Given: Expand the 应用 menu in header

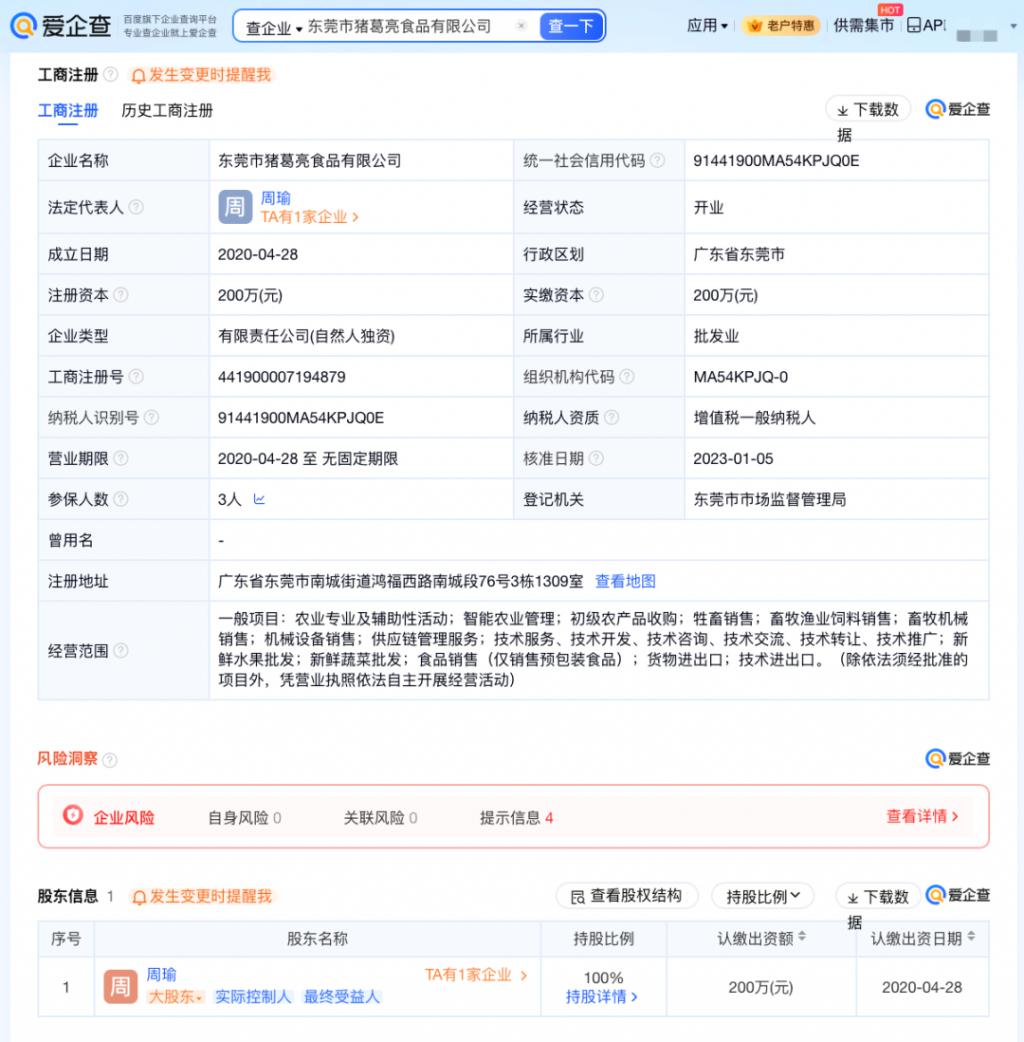Looking at the screenshot, I should pos(707,26).
